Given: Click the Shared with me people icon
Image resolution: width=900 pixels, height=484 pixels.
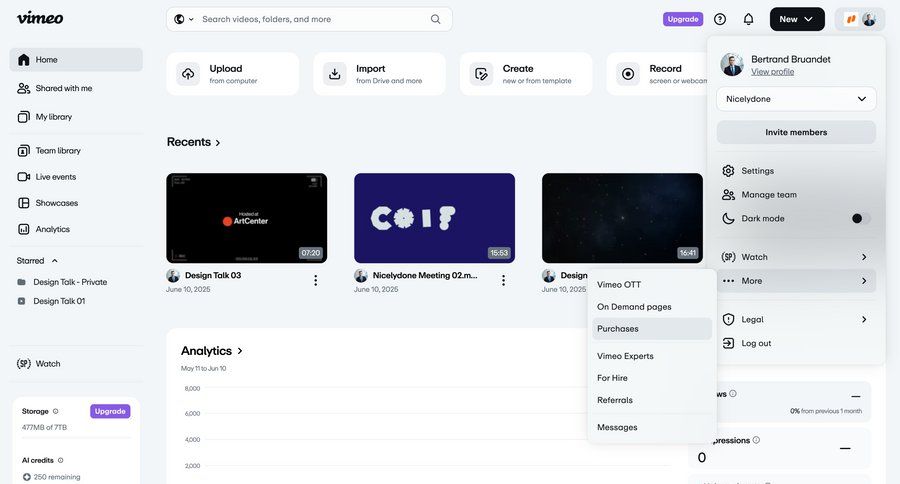Looking at the screenshot, I should 24,88.
